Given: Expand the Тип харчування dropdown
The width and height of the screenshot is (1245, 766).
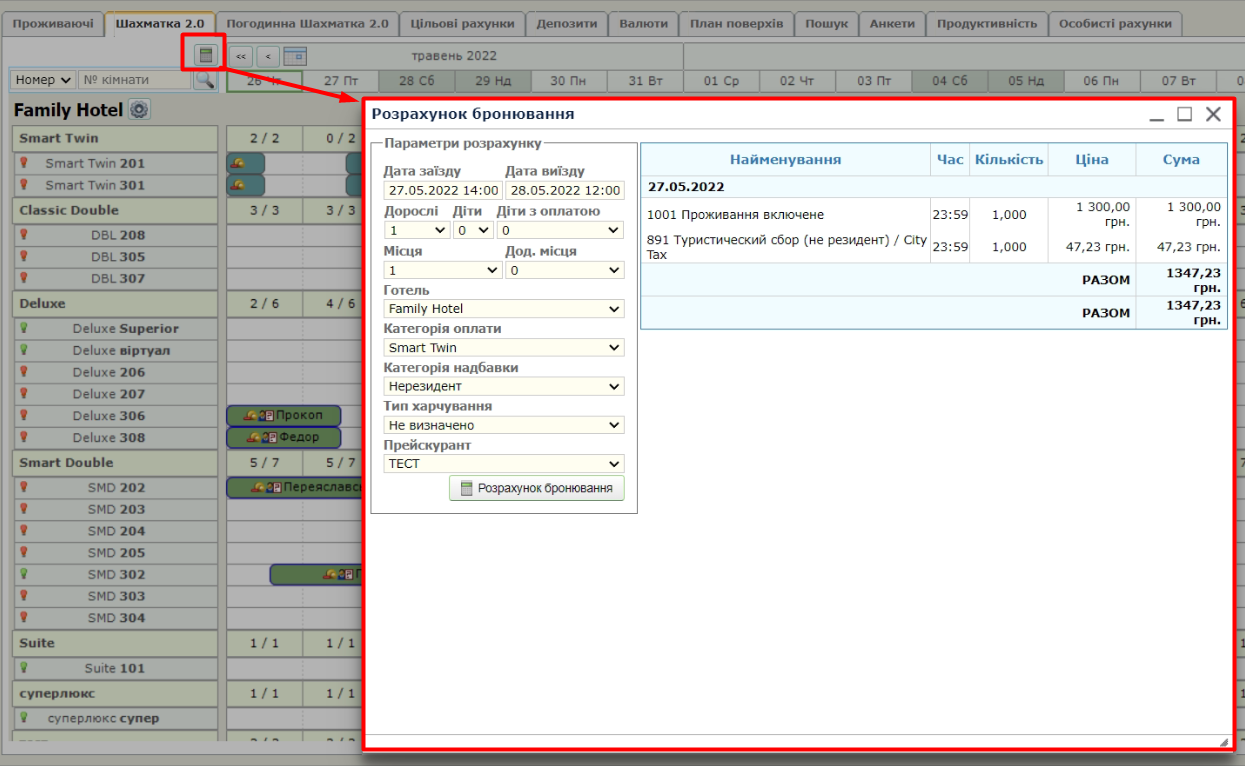Looking at the screenshot, I should 504,425.
